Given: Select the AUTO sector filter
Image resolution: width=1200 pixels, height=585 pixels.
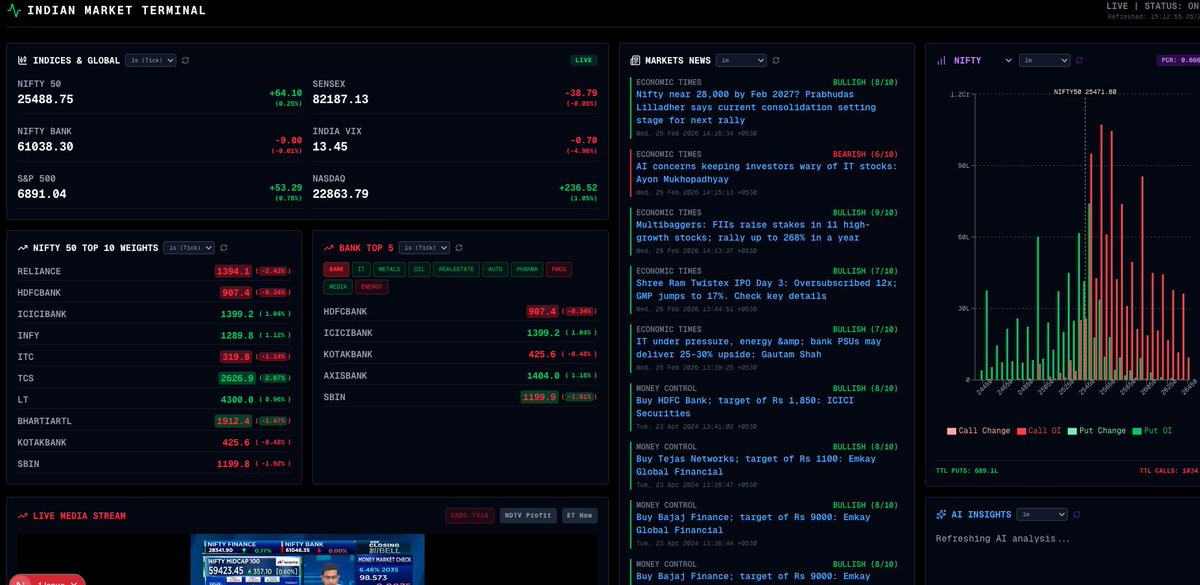Looking at the screenshot, I should click(494, 269).
